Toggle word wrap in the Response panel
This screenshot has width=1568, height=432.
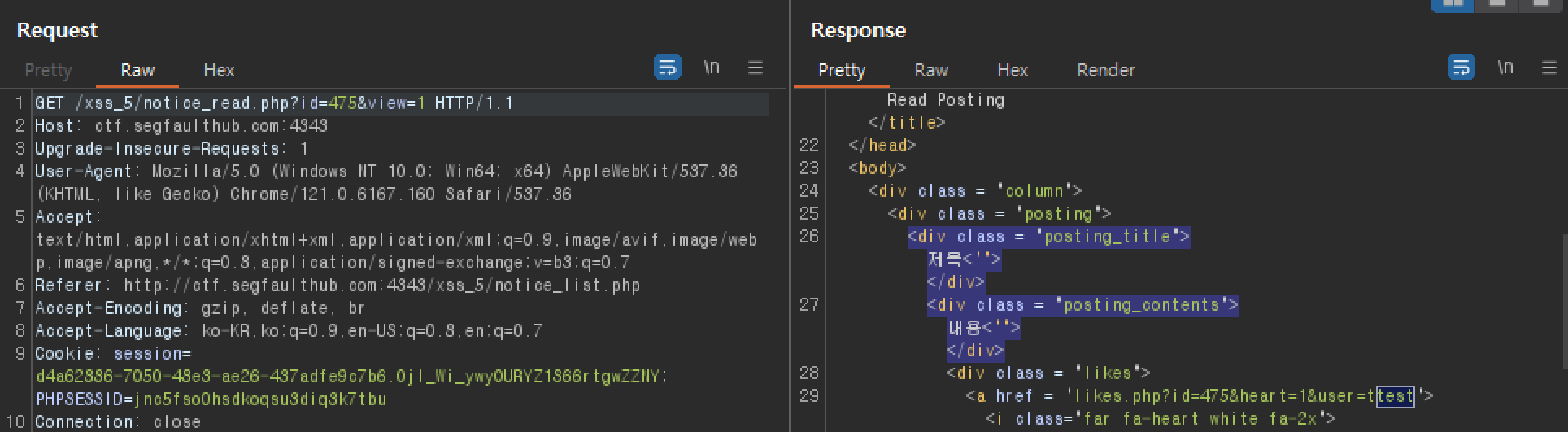(x=1461, y=68)
